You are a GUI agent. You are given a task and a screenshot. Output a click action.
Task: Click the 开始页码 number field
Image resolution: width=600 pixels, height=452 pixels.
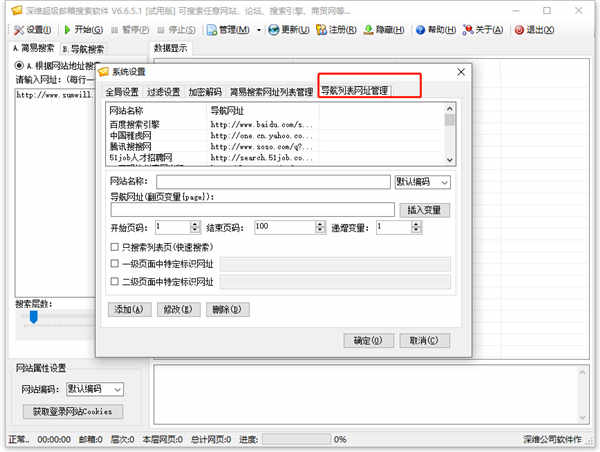[173, 227]
